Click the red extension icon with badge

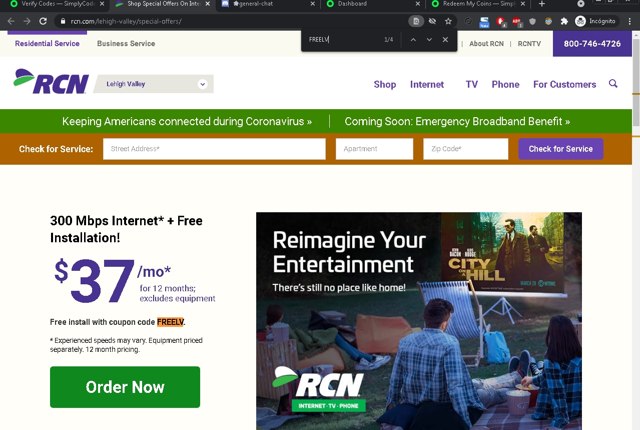coord(501,22)
